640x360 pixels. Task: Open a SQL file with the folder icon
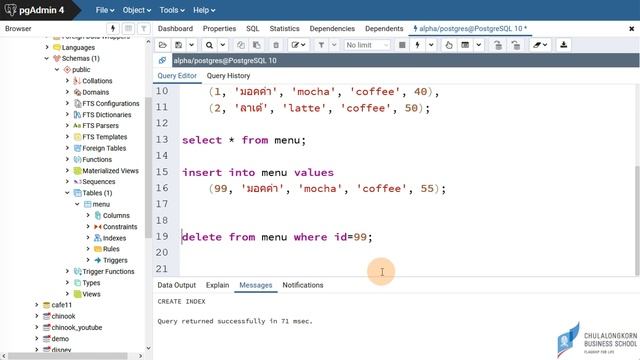162,45
